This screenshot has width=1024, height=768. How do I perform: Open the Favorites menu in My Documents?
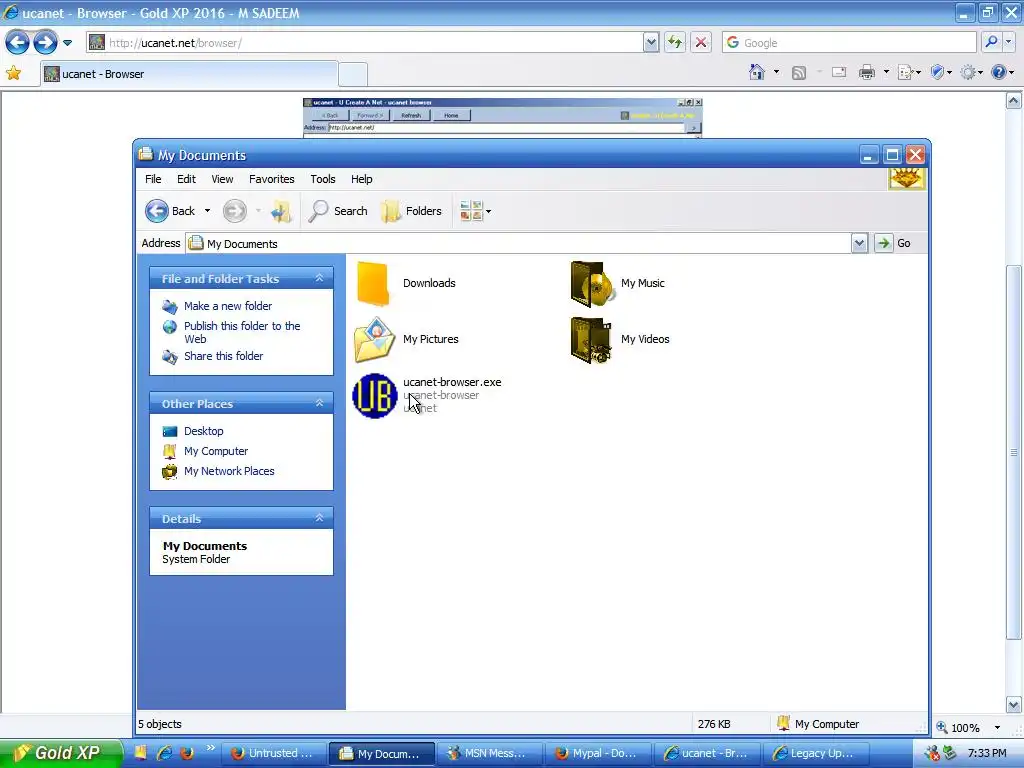(272, 179)
